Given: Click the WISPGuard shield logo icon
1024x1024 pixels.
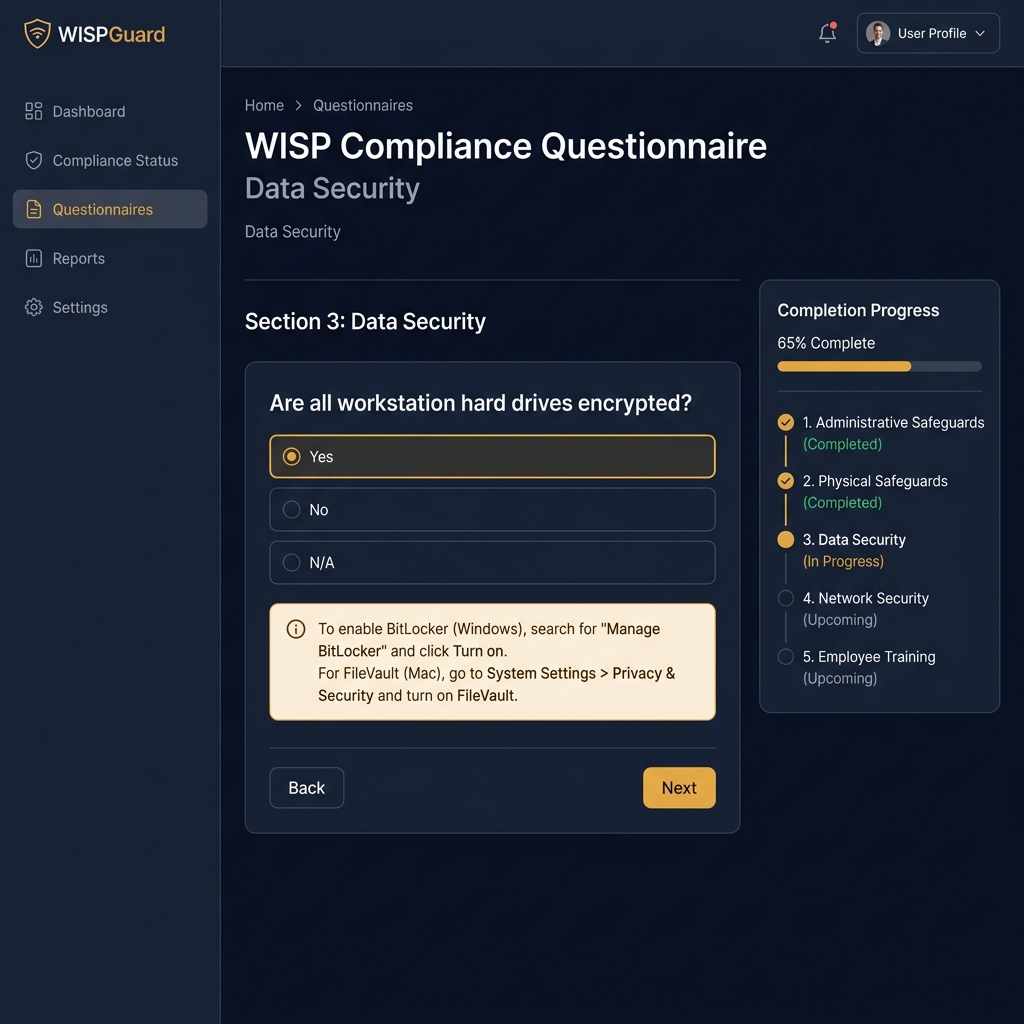Looking at the screenshot, I should click(37, 33).
